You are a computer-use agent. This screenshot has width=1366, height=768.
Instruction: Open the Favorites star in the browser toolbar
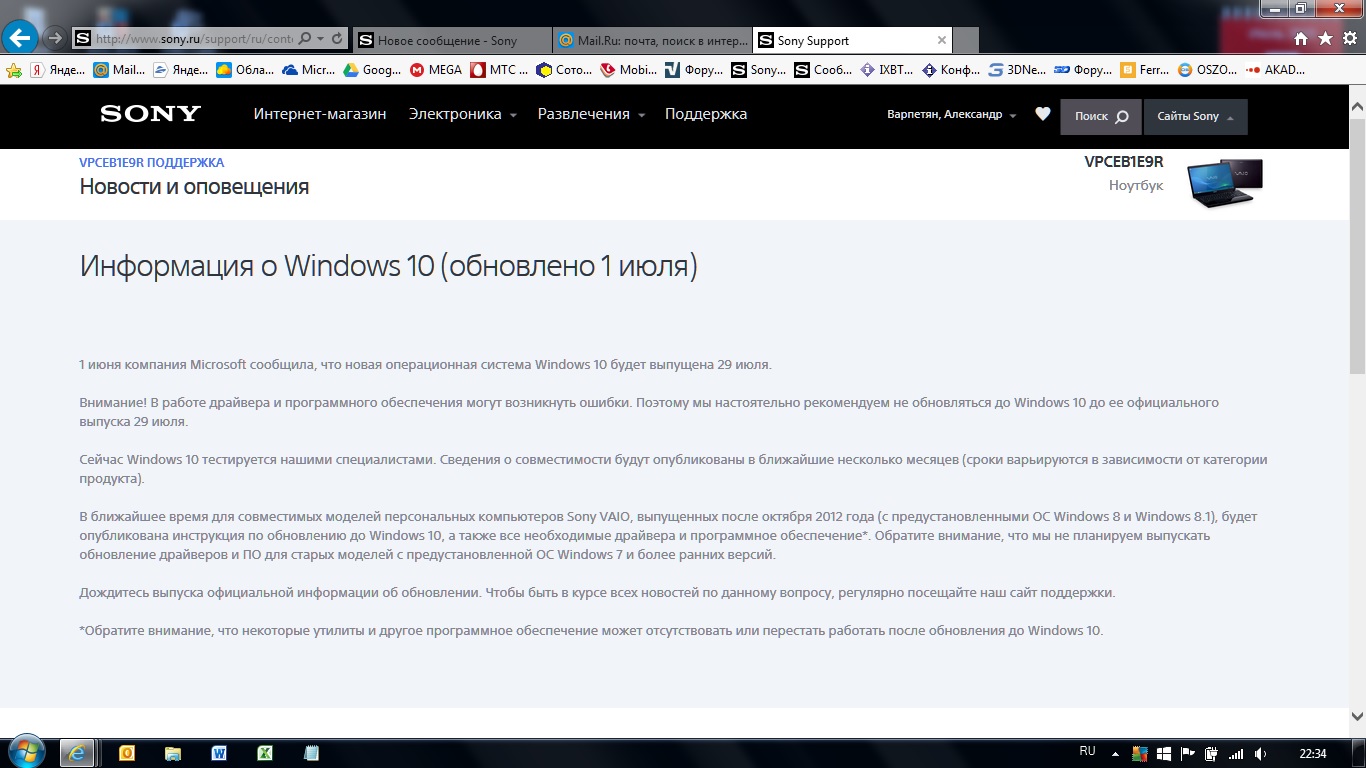[1325, 39]
